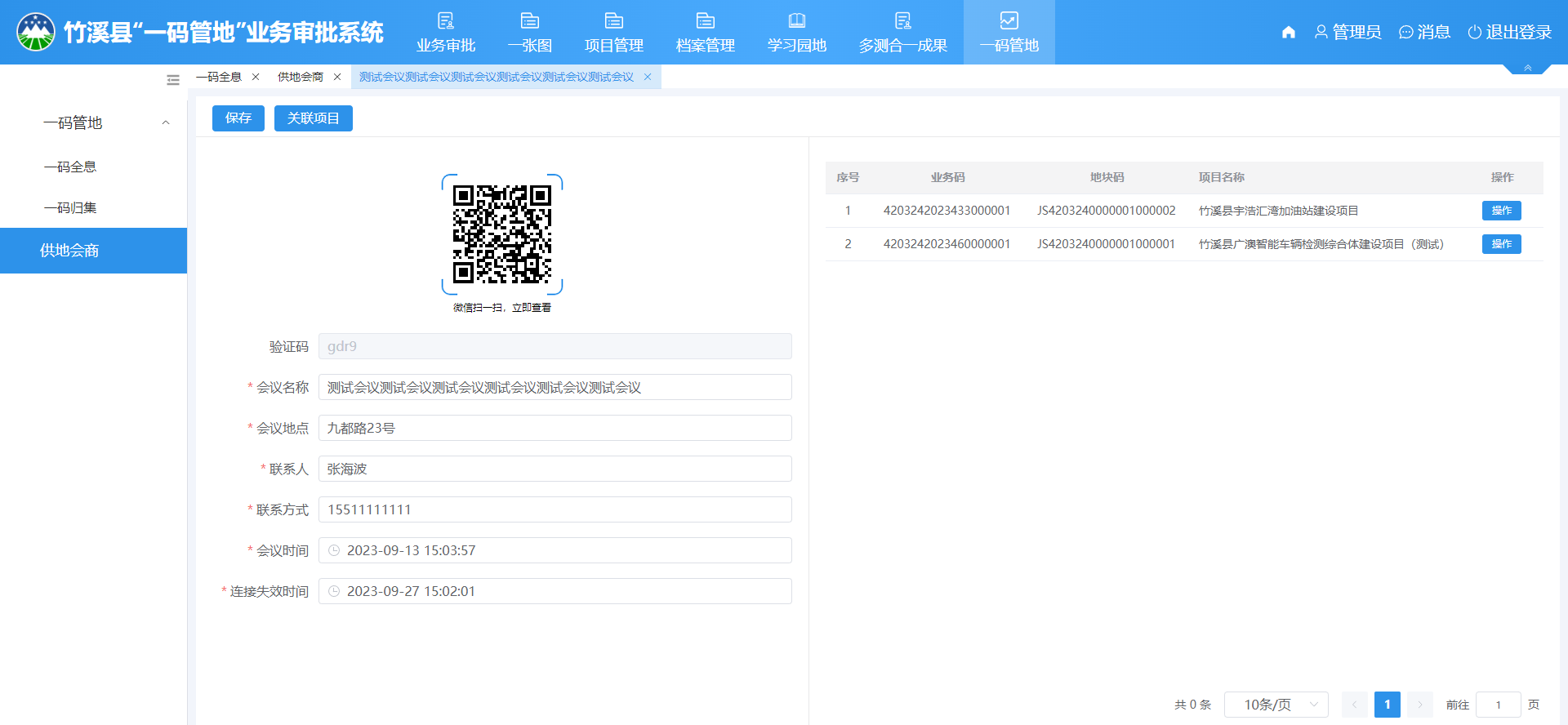Toggle the sidebar collapse hamburger icon
The height and width of the screenshot is (725, 1568).
pyautogui.click(x=173, y=80)
